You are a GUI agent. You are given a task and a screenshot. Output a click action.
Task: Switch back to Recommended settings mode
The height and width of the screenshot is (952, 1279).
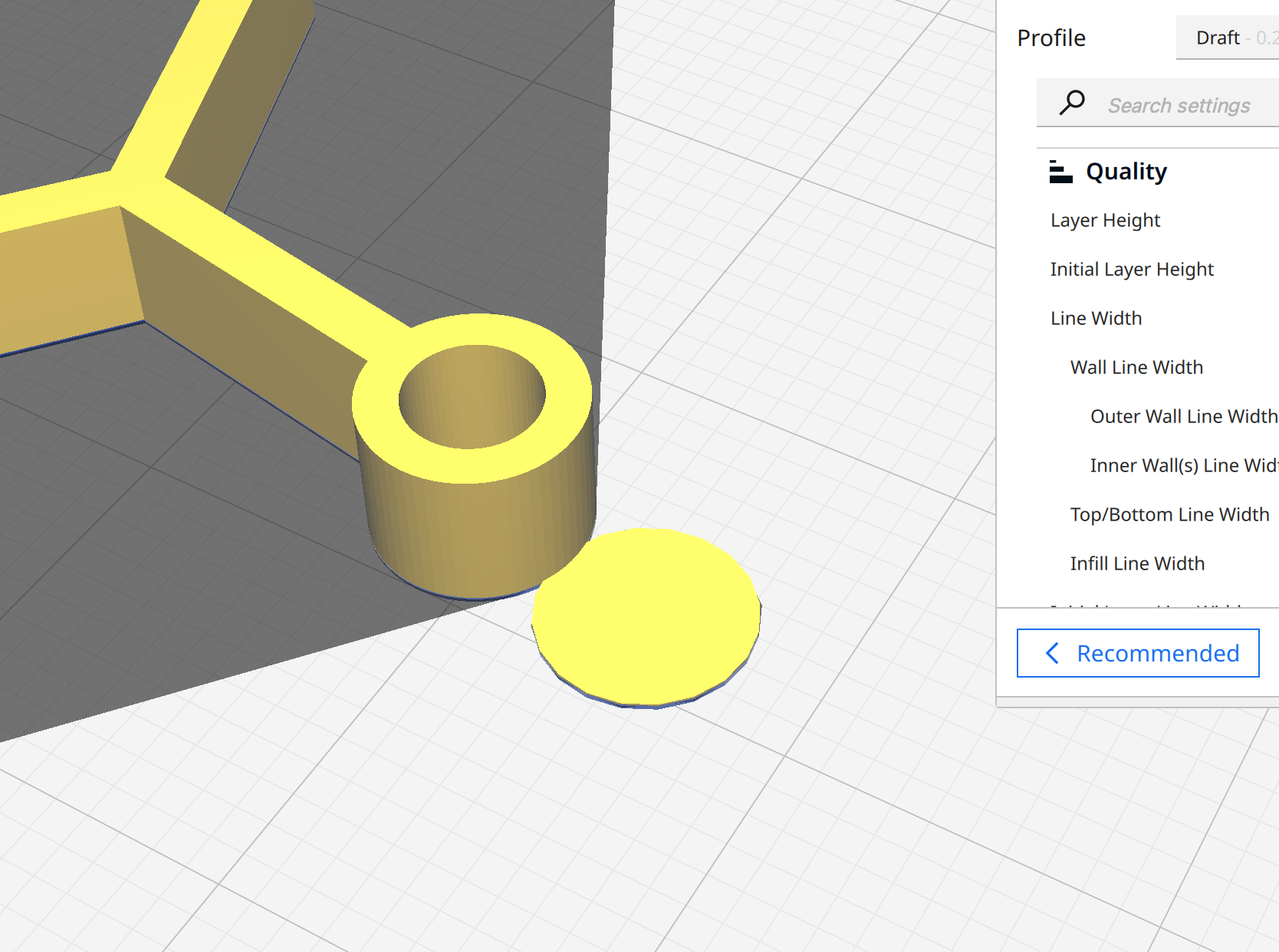coord(1137,653)
